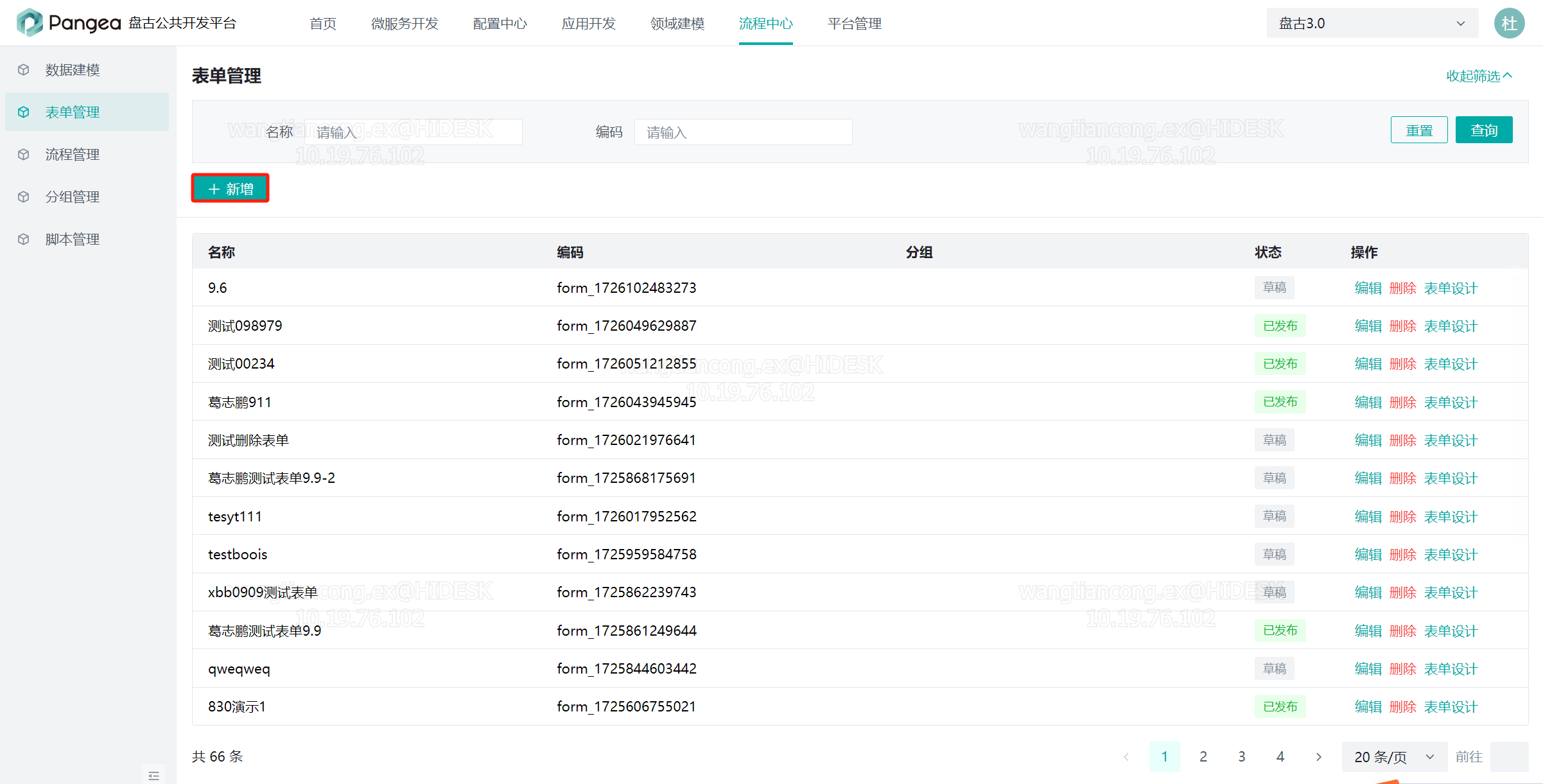
Task: Click the 草稿 status of 9.6
Action: (x=1275, y=288)
